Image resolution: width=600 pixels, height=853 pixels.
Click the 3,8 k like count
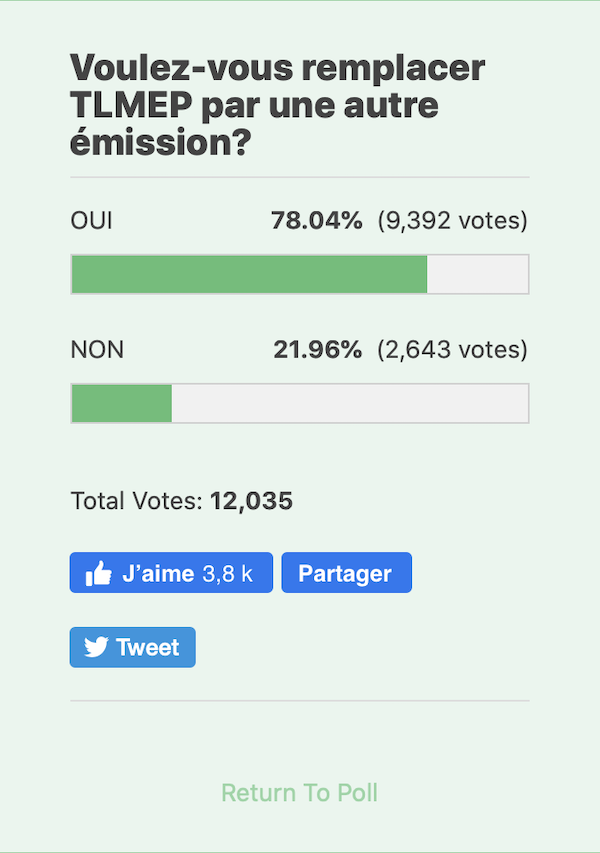[x=227, y=574]
